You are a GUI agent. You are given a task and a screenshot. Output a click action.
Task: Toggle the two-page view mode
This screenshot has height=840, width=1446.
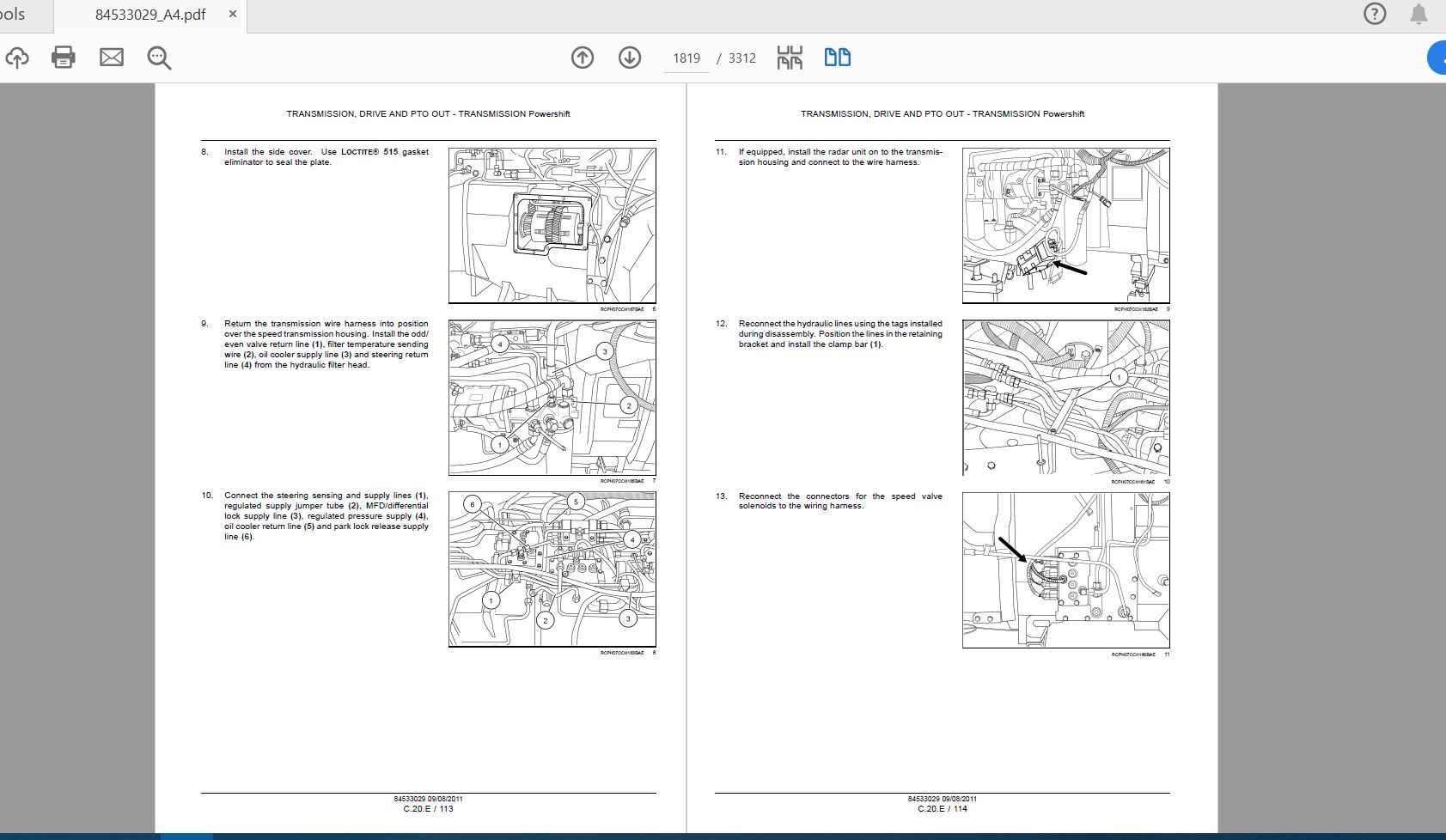tap(837, 58)
